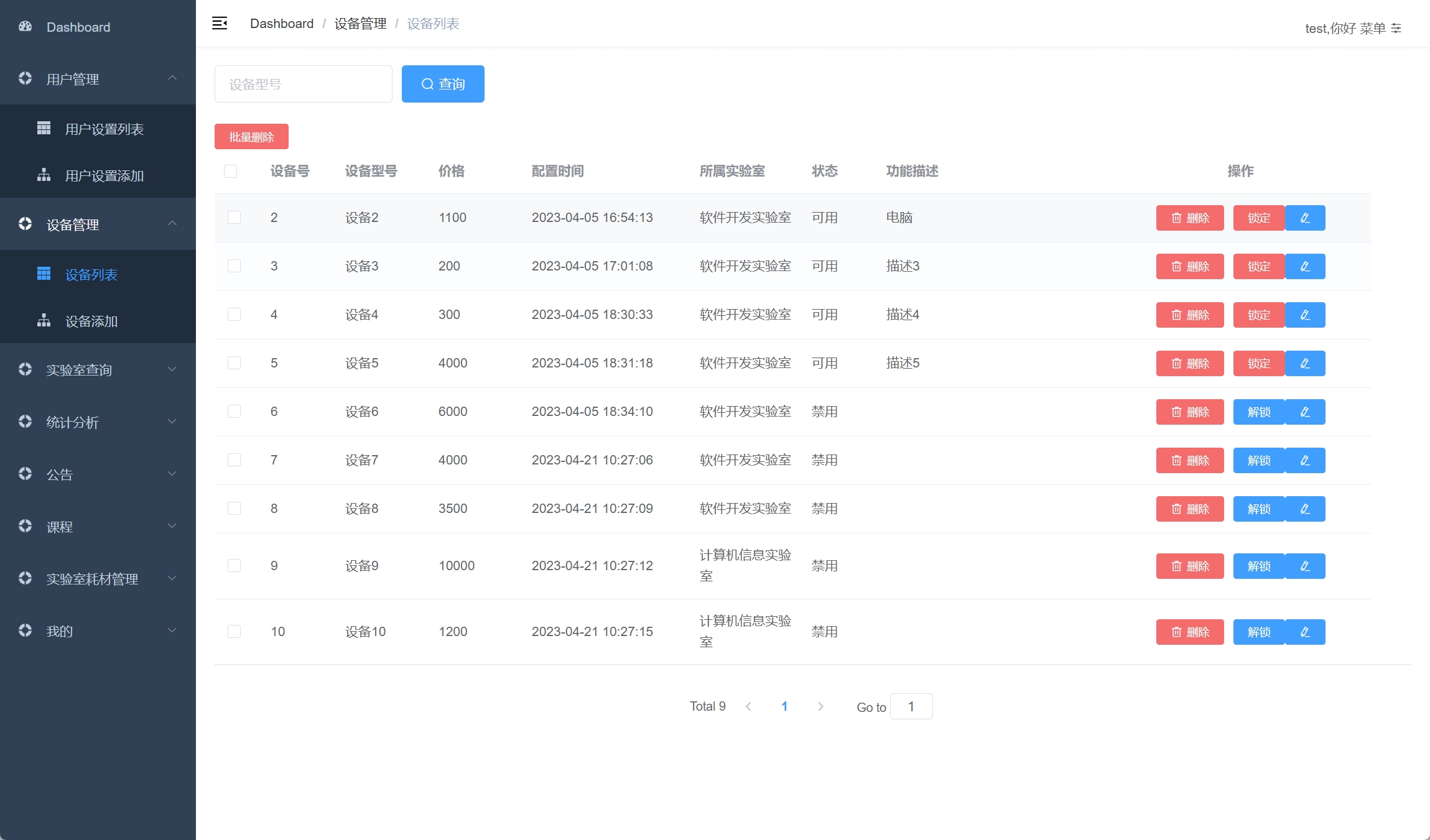Screen dimensions: 1430x840
Task: Click the 用户设置列表 grid icon in the sidebar
Action: [x=44, y=129]
